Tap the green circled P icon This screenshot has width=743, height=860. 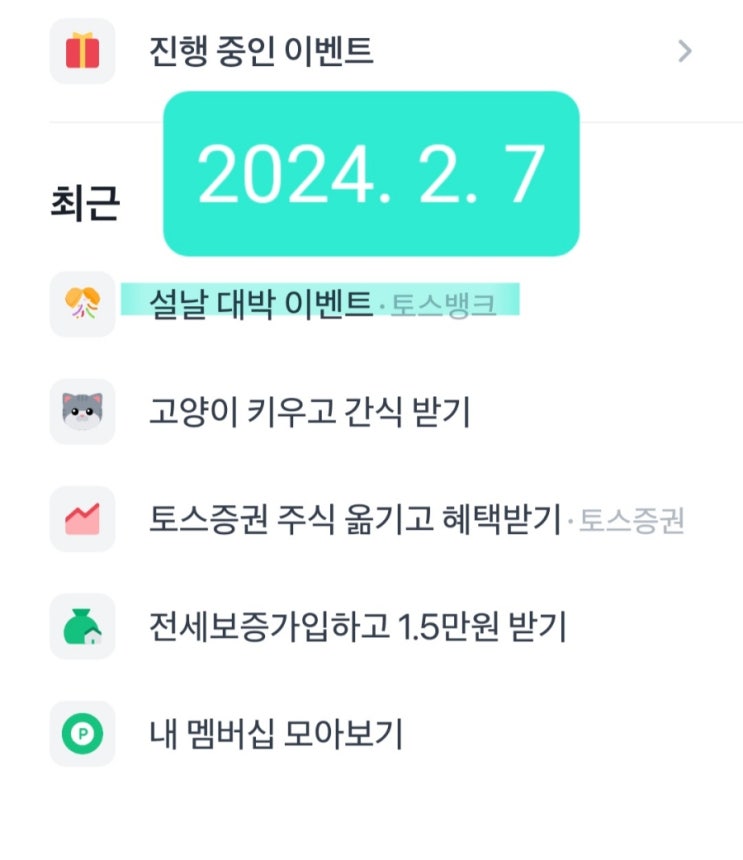coord(82,734)
